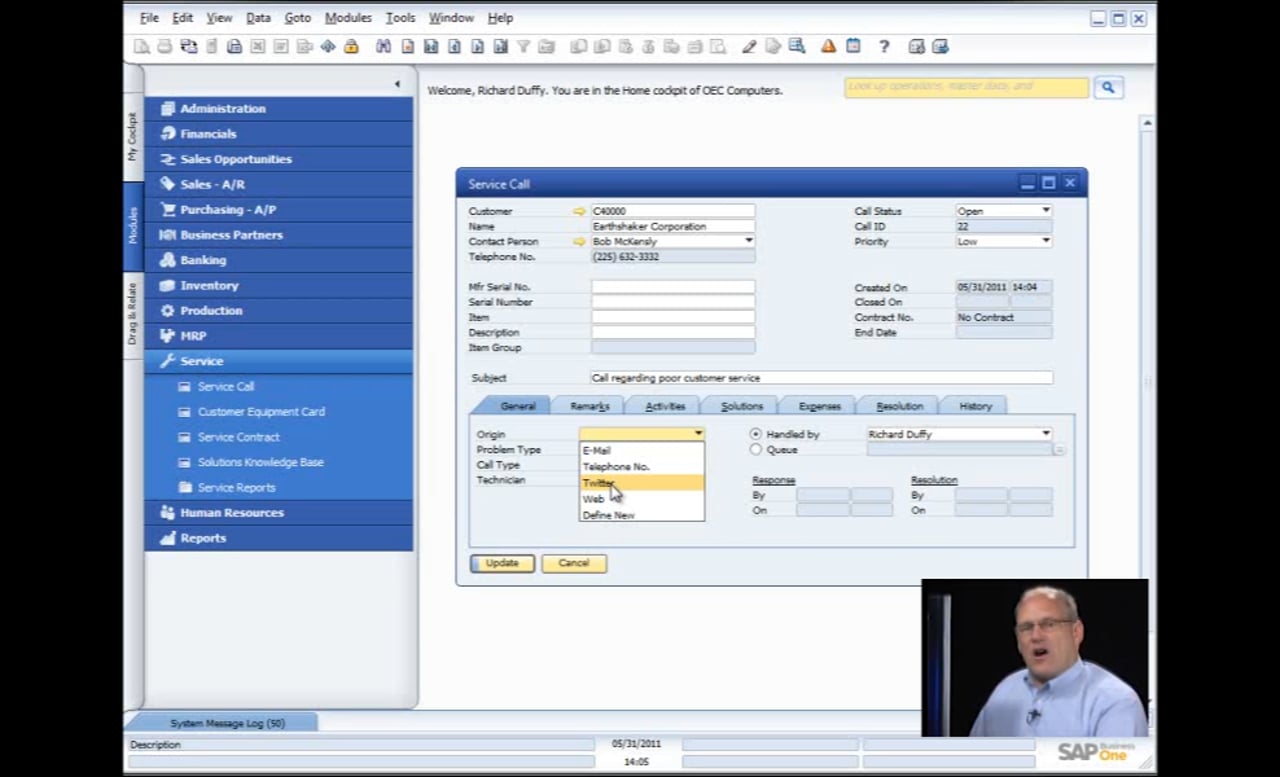Open the Tools menu
This screenshot has height=777, width=1280.
(400, 18)
